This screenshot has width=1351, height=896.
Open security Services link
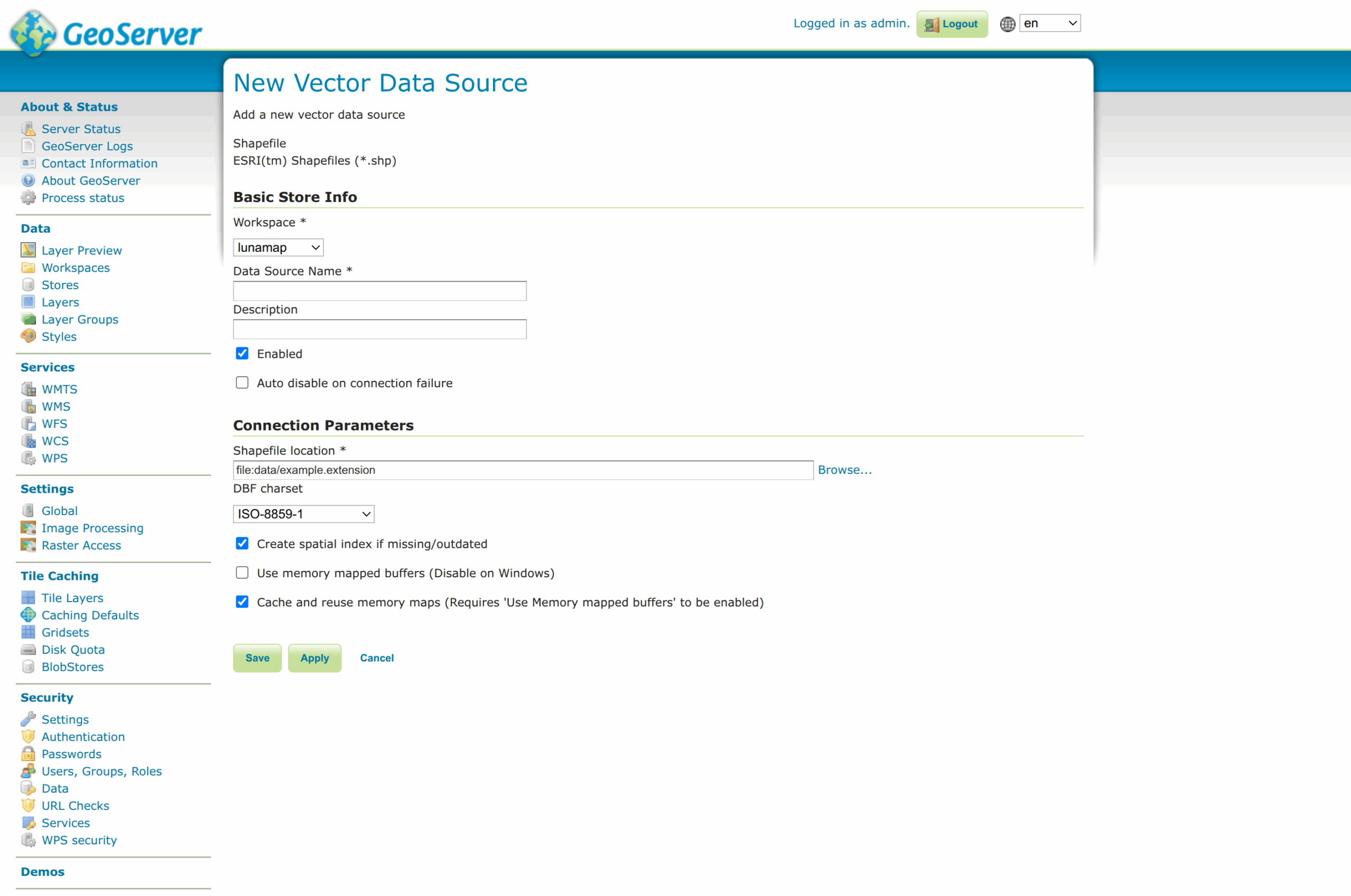66,822
